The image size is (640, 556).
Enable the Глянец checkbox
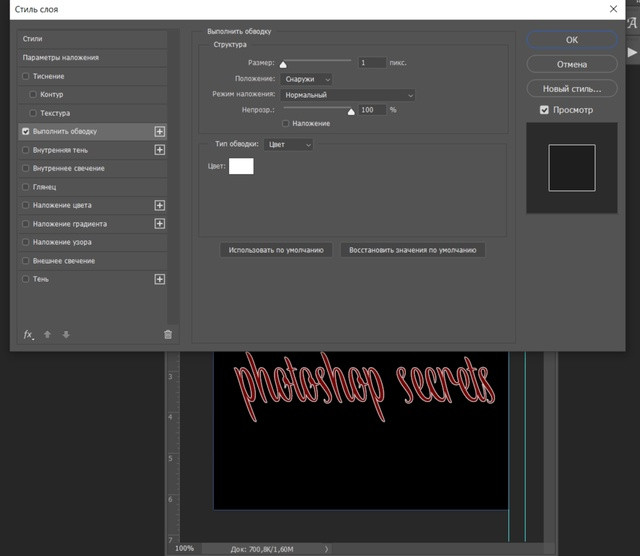pos(26,187)
